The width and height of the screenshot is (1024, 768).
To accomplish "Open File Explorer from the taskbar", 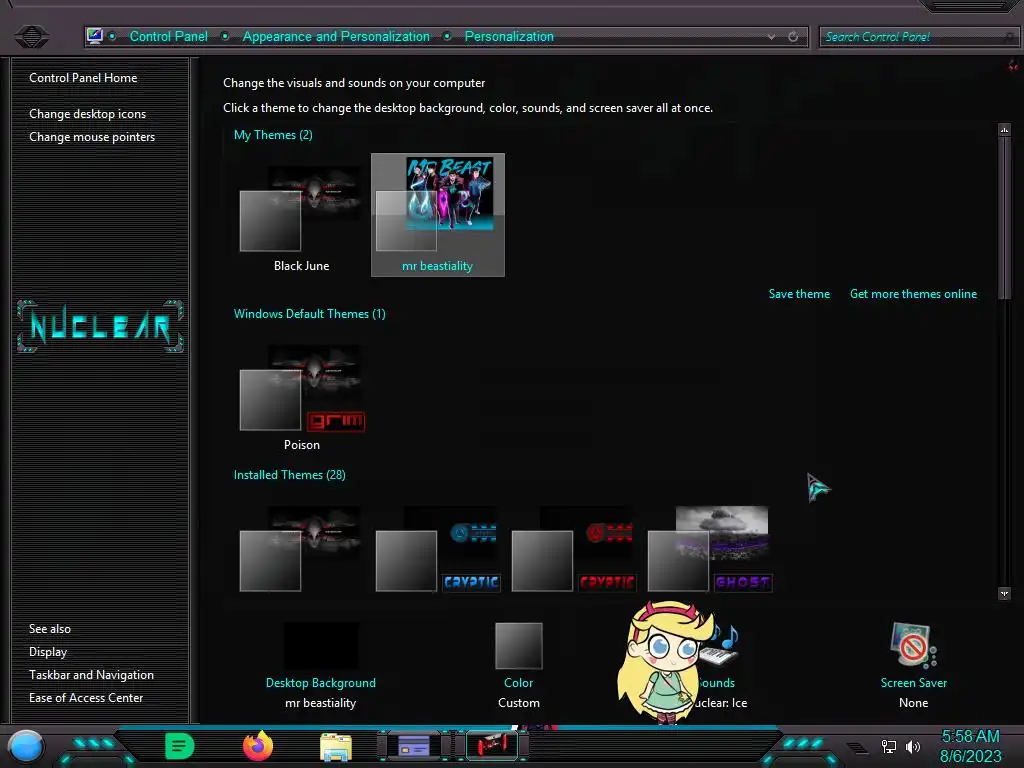I will (x=336, y=747).
